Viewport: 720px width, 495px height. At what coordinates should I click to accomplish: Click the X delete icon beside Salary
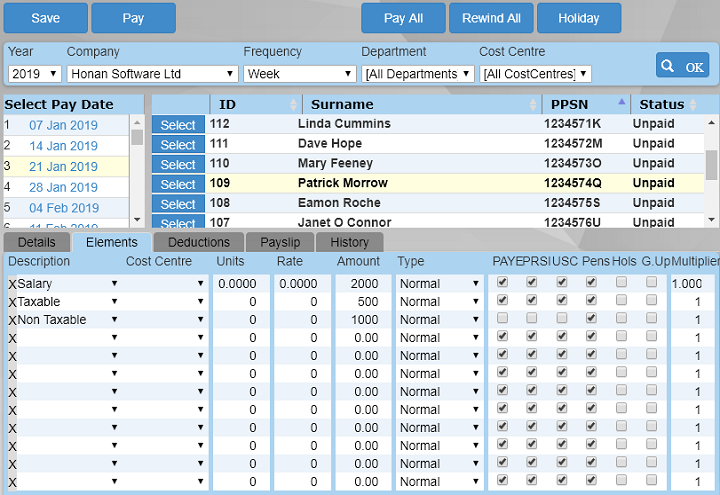pyautogui.click(x=12, y=284)
